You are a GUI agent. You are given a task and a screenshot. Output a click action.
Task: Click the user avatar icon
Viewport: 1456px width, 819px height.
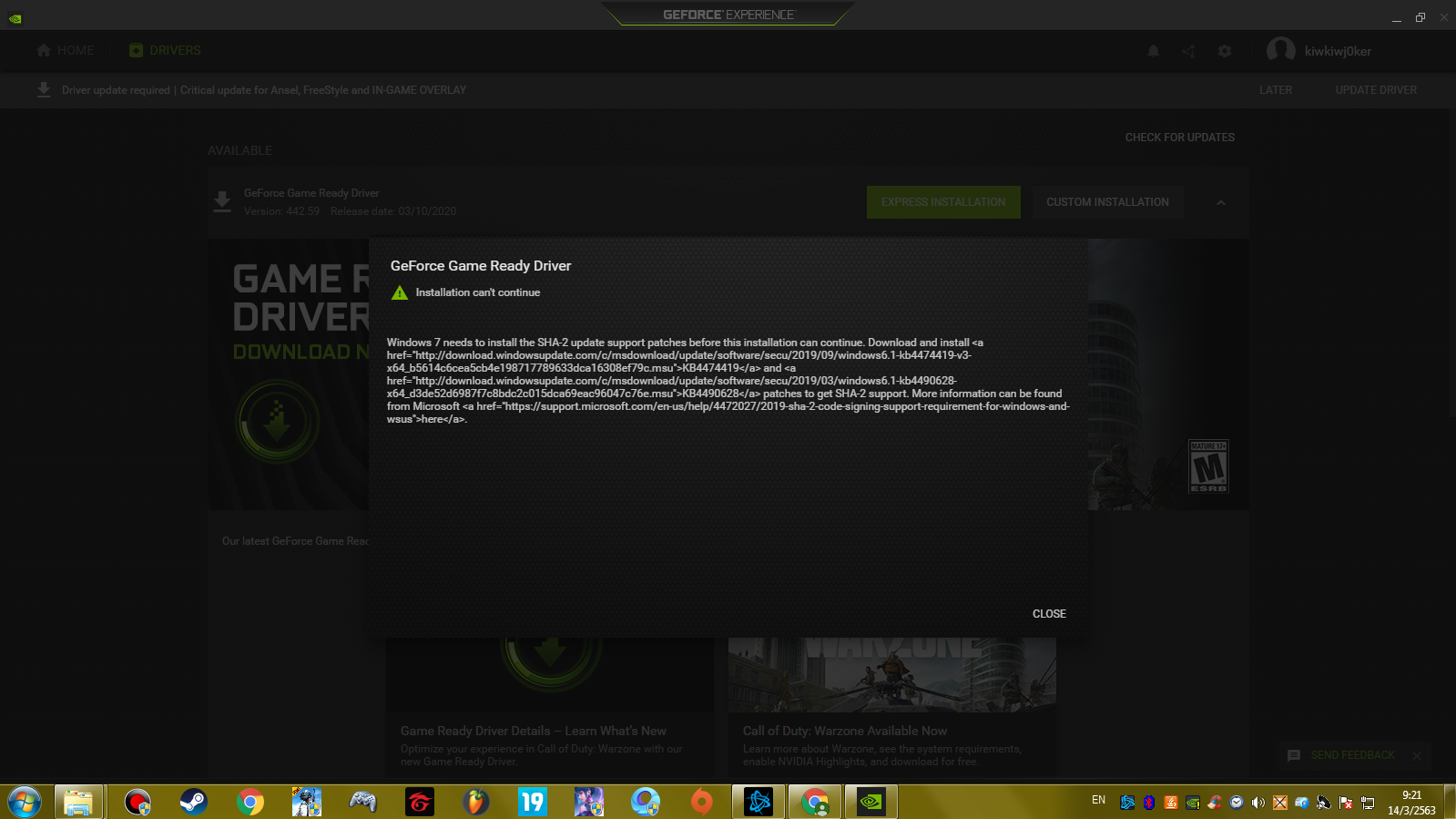1281,51
